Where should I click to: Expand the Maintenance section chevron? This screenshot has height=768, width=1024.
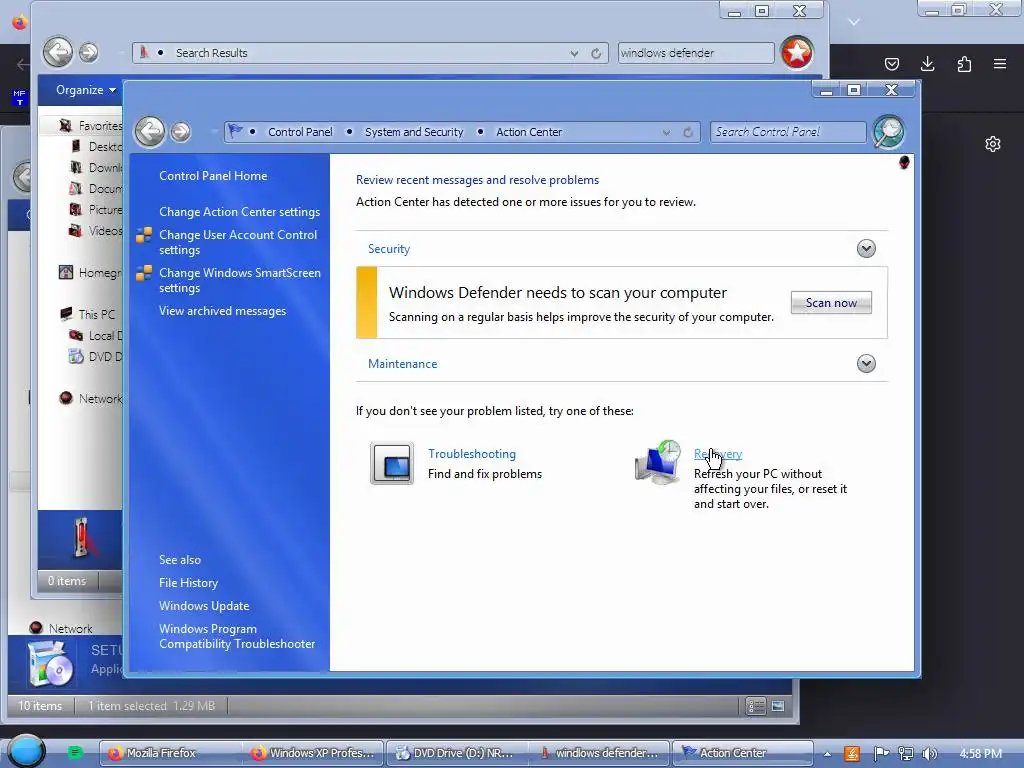click(866, 364)
